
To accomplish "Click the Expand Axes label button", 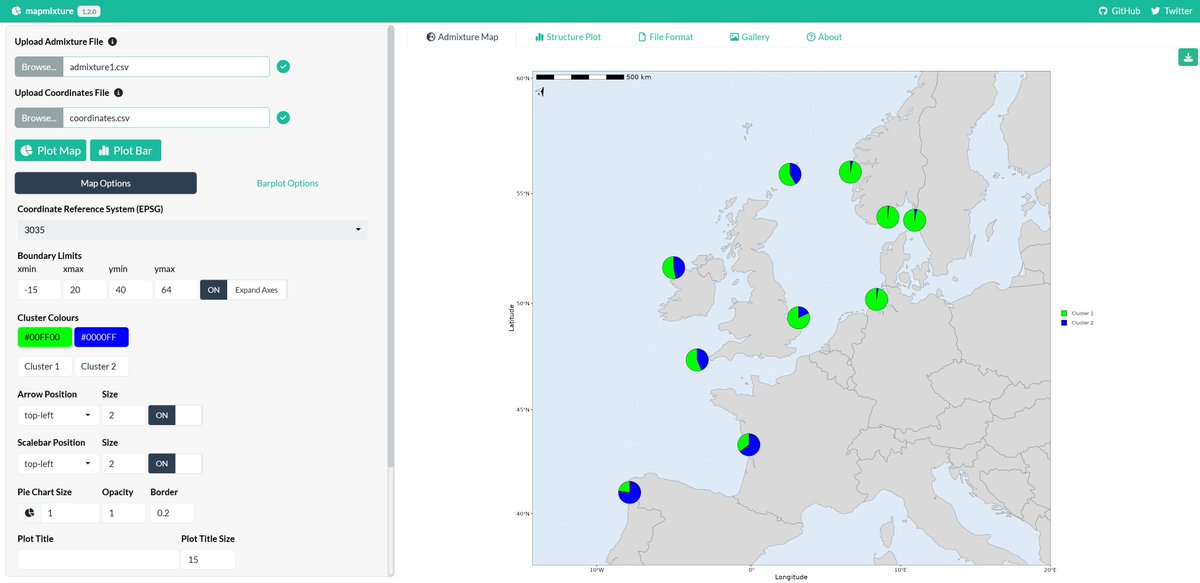I will [257, 290].
